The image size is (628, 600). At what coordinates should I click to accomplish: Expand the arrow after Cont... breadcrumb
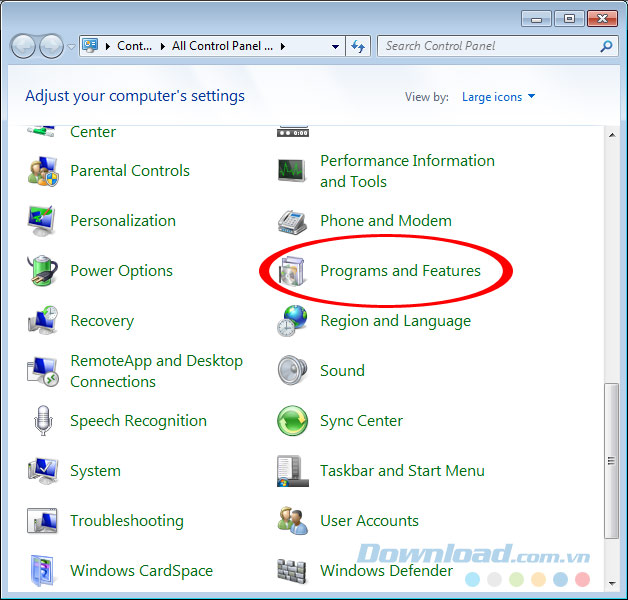163,46
